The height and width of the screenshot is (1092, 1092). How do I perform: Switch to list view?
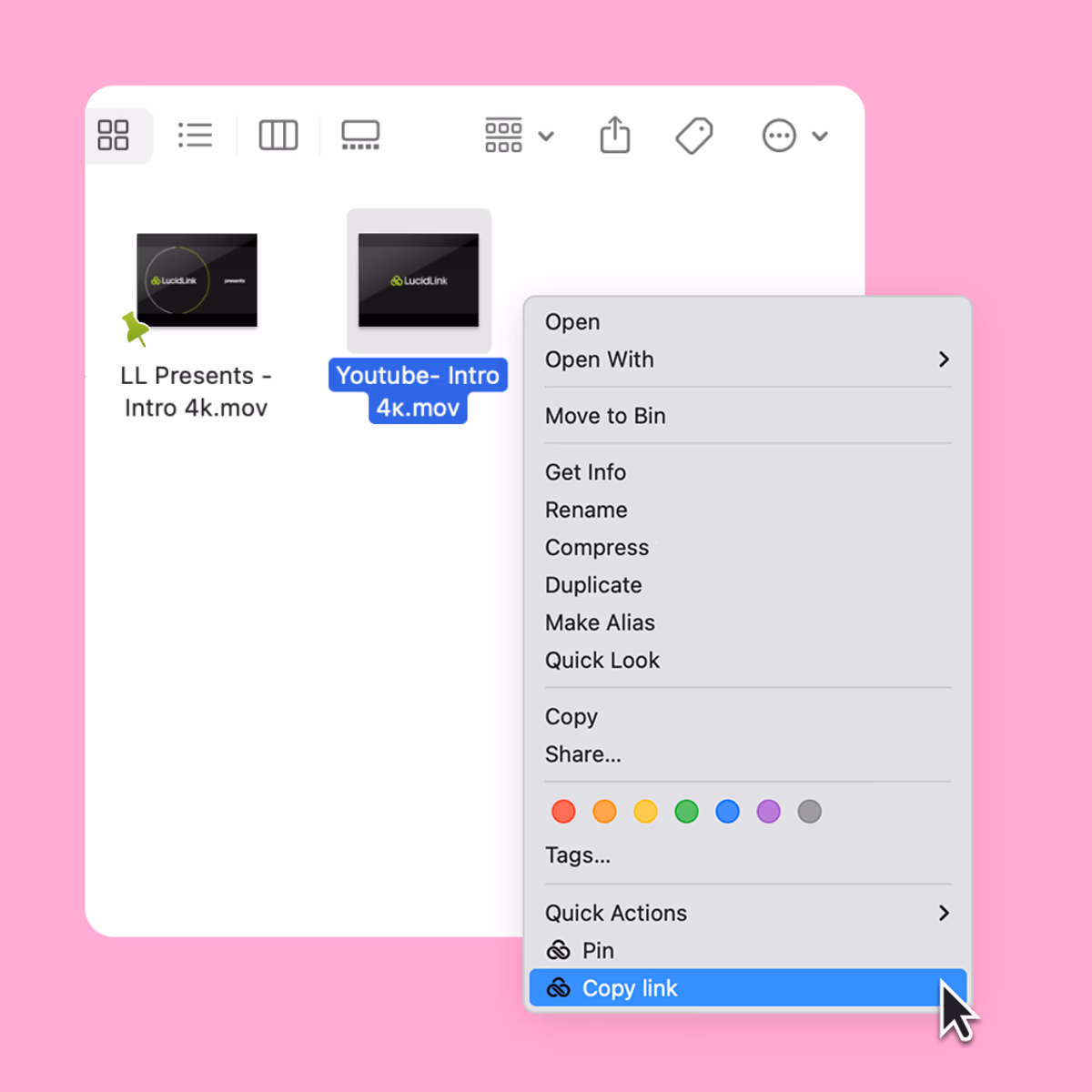195,136
